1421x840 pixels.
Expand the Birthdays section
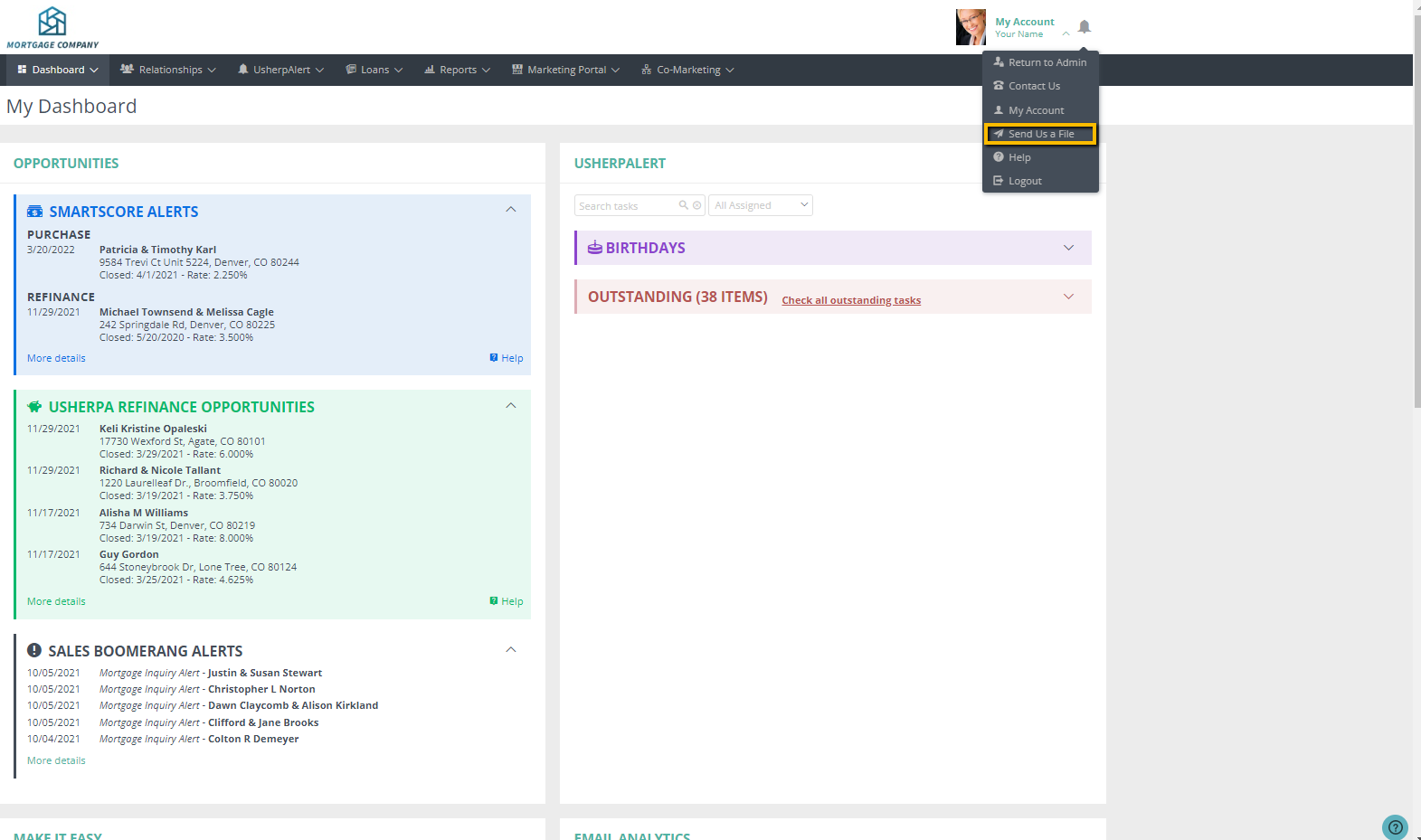pyautogui.click(x=1068, y=248)
